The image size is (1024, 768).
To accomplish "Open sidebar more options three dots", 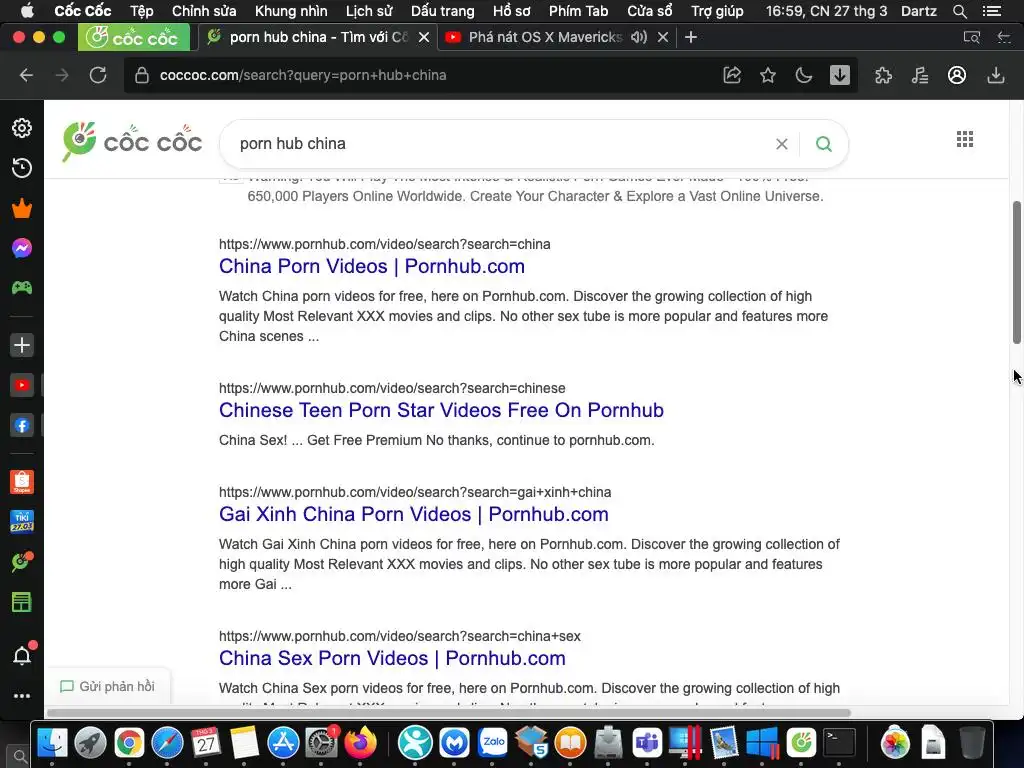I will [x=22, y=696].
